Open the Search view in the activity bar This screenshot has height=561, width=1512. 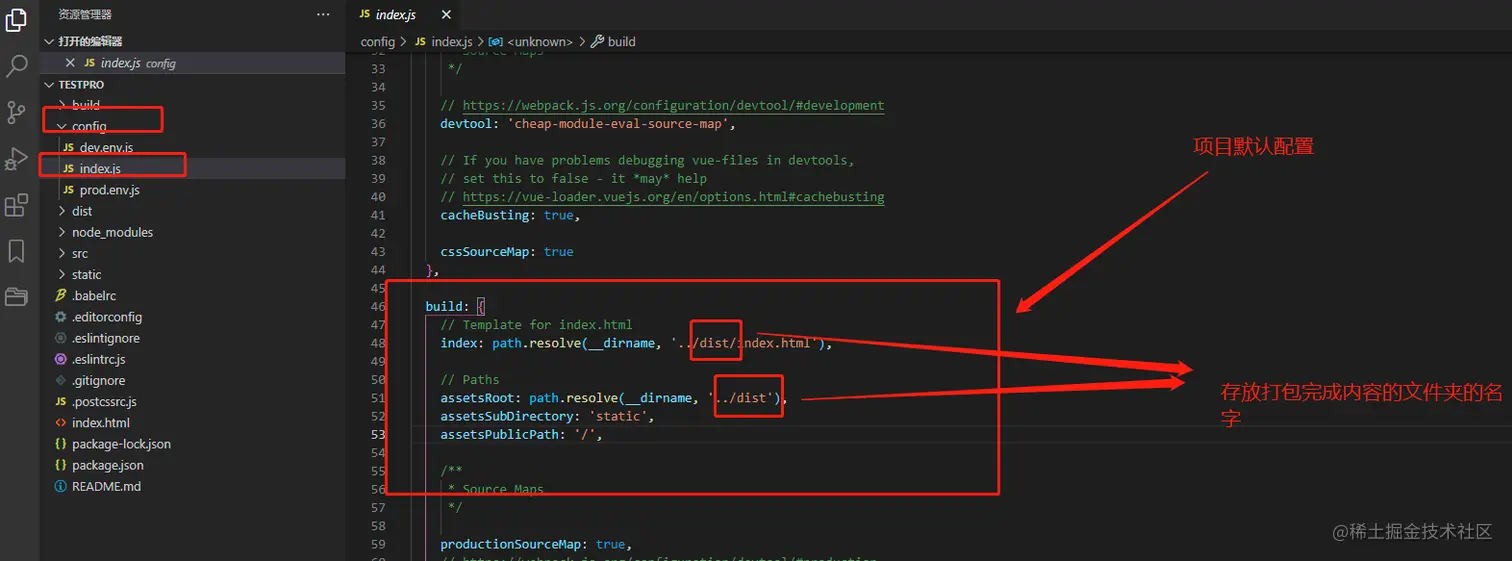tap(16, 66)
